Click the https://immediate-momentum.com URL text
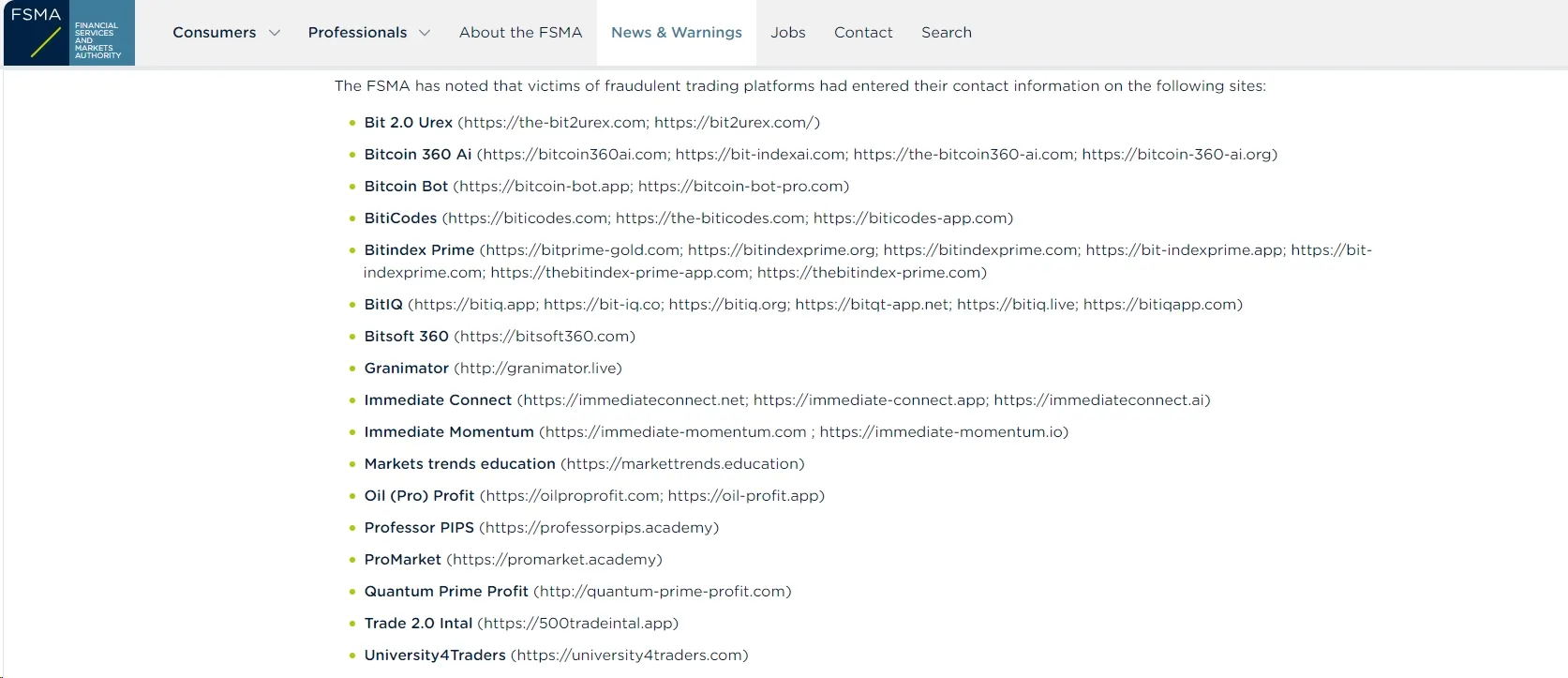 pos(676,432)
